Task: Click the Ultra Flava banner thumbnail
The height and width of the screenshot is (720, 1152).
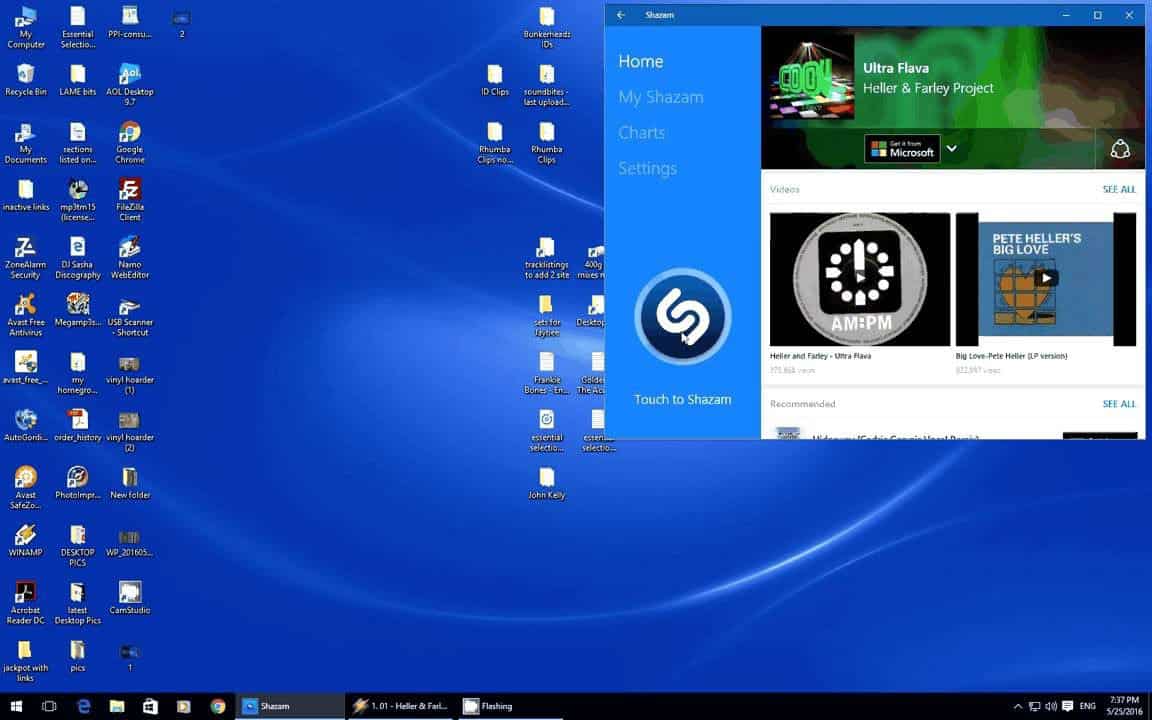Action: (810, 77)
